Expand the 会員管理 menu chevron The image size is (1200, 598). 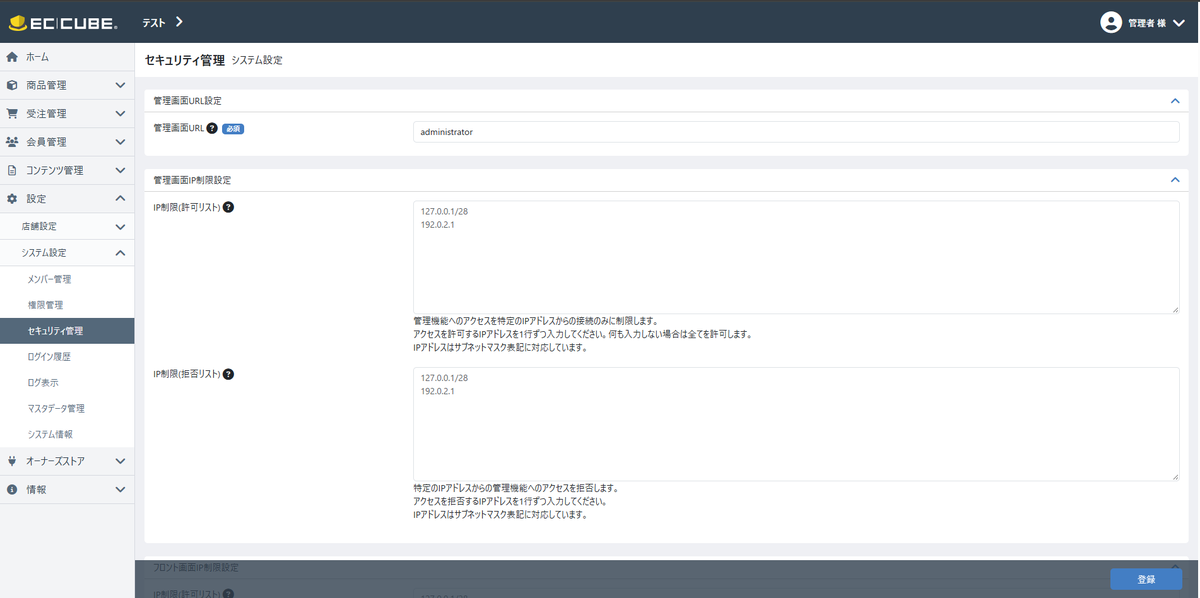(x=120, y=142)
